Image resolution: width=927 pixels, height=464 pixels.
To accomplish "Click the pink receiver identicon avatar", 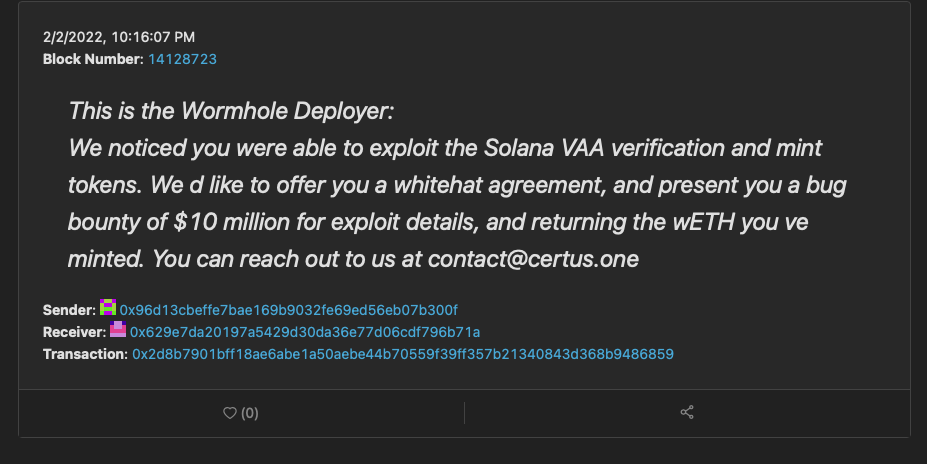I will 118,331.
